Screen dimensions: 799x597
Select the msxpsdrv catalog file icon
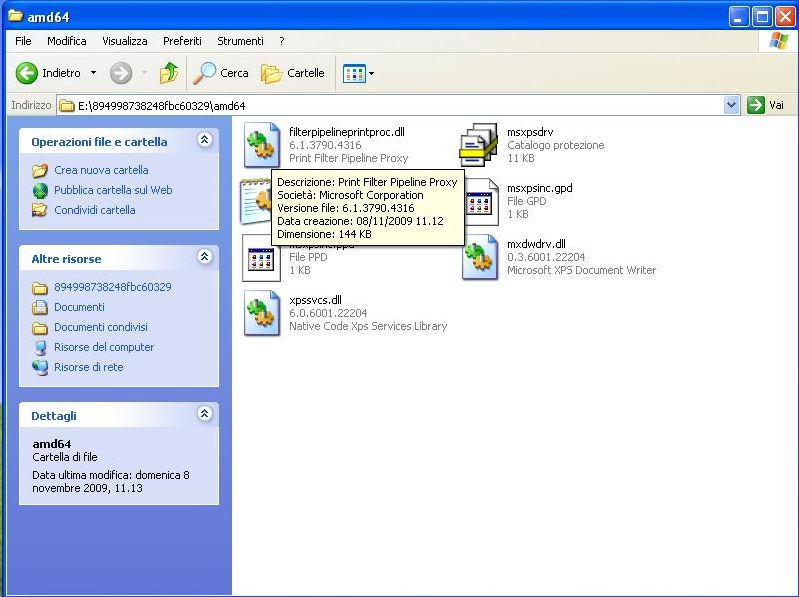click(x=479, y=145)
